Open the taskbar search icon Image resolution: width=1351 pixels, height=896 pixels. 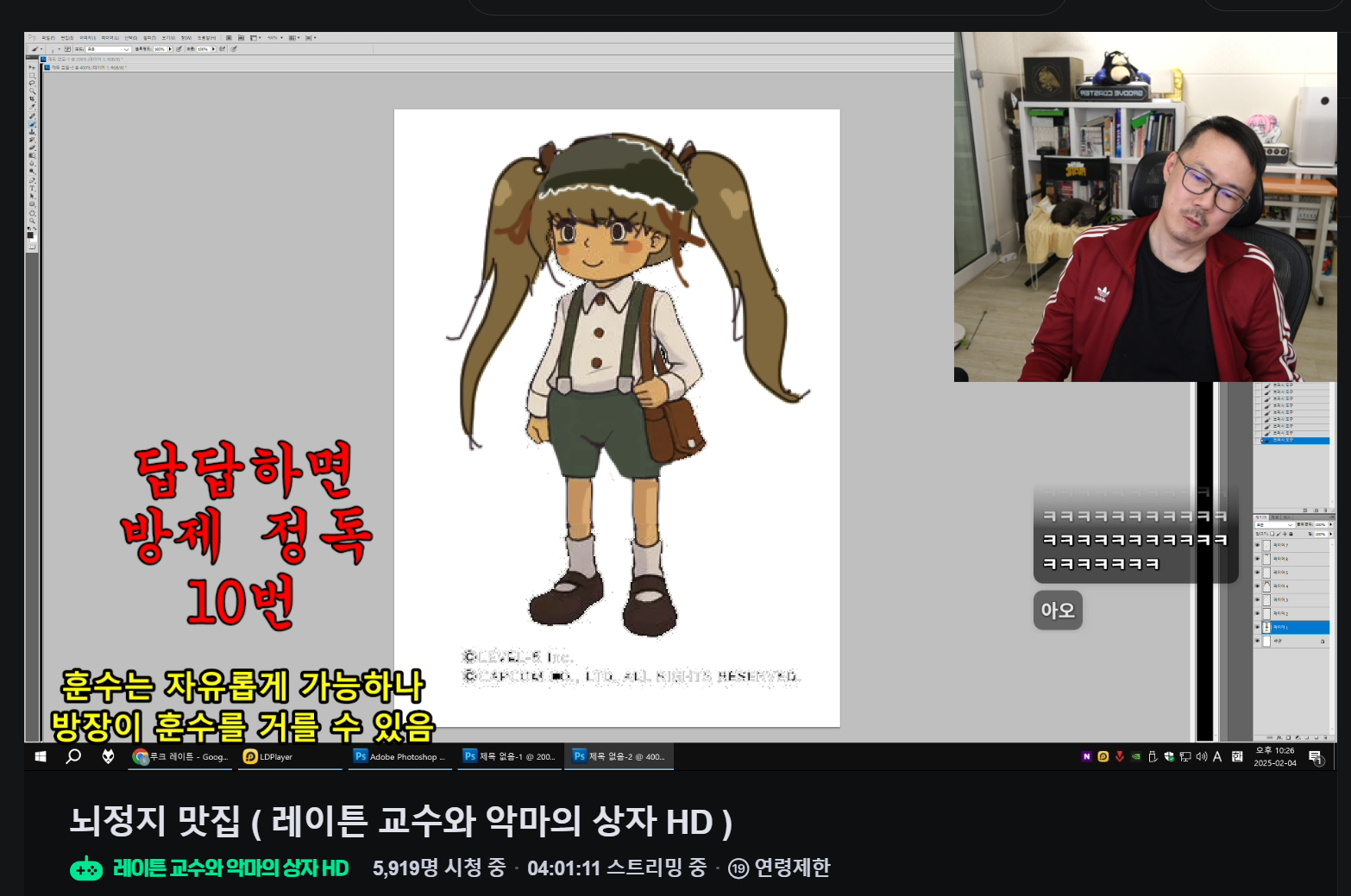coord(73,756)
